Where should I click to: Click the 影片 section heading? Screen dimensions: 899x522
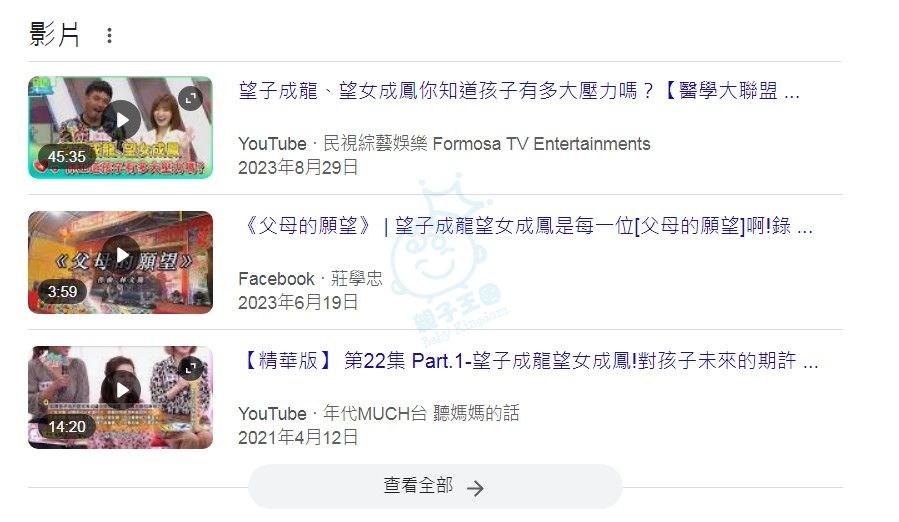pyautogui.click(x=54, y=34)
